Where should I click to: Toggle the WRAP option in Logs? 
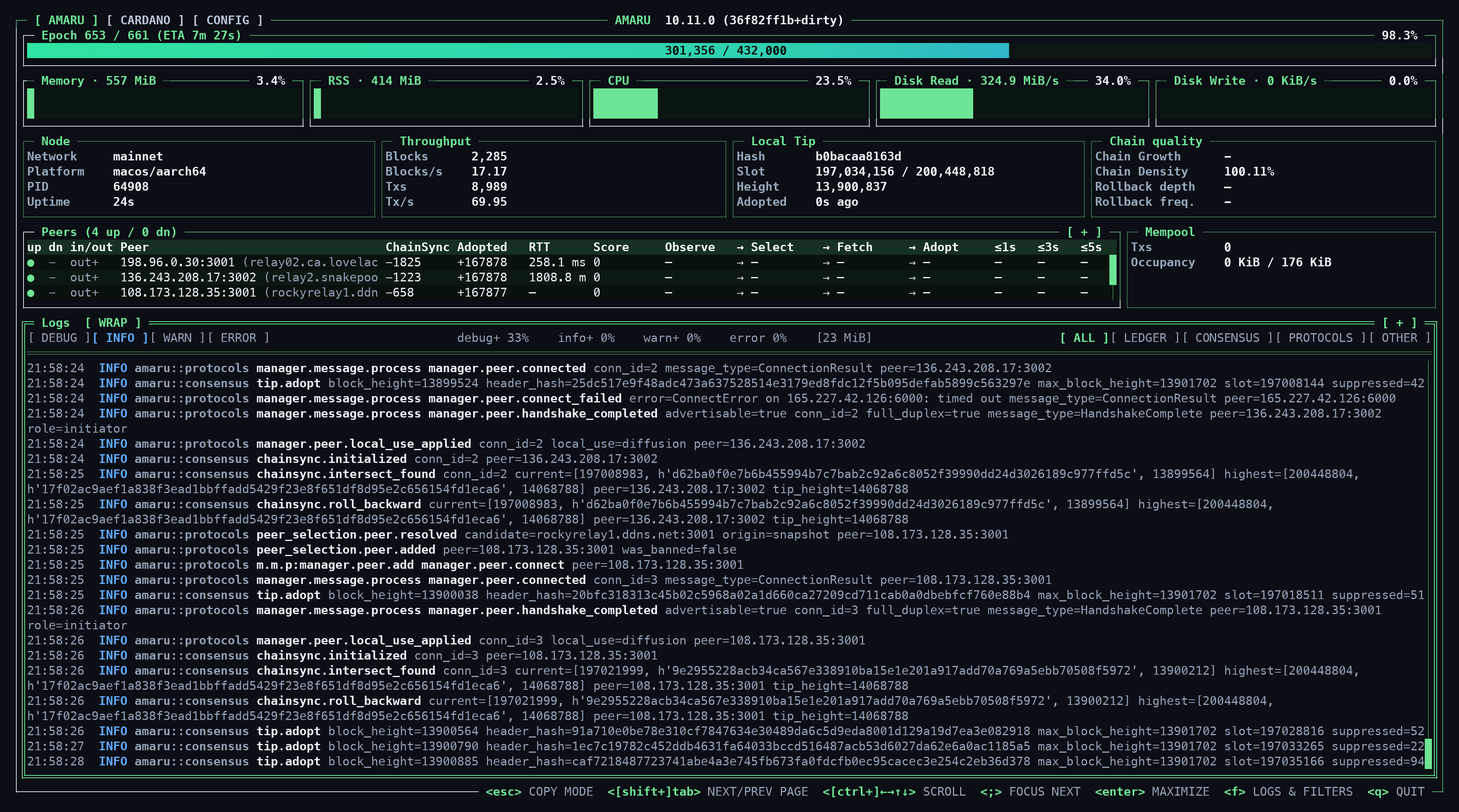(113, 323)
